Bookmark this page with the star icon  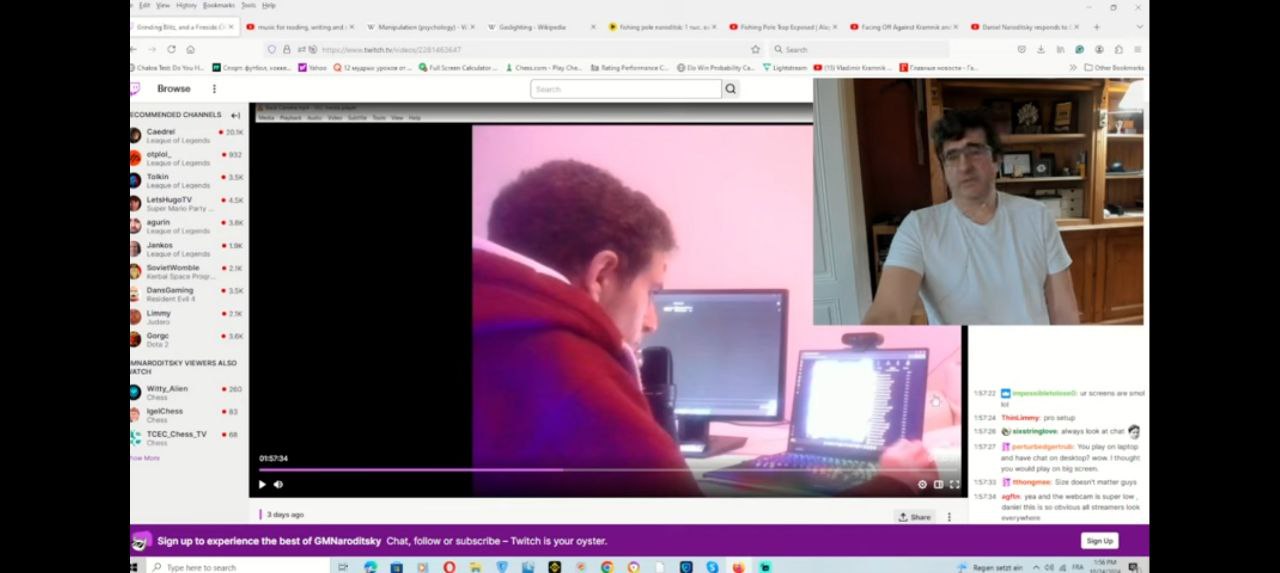click(x=755, y=49)
